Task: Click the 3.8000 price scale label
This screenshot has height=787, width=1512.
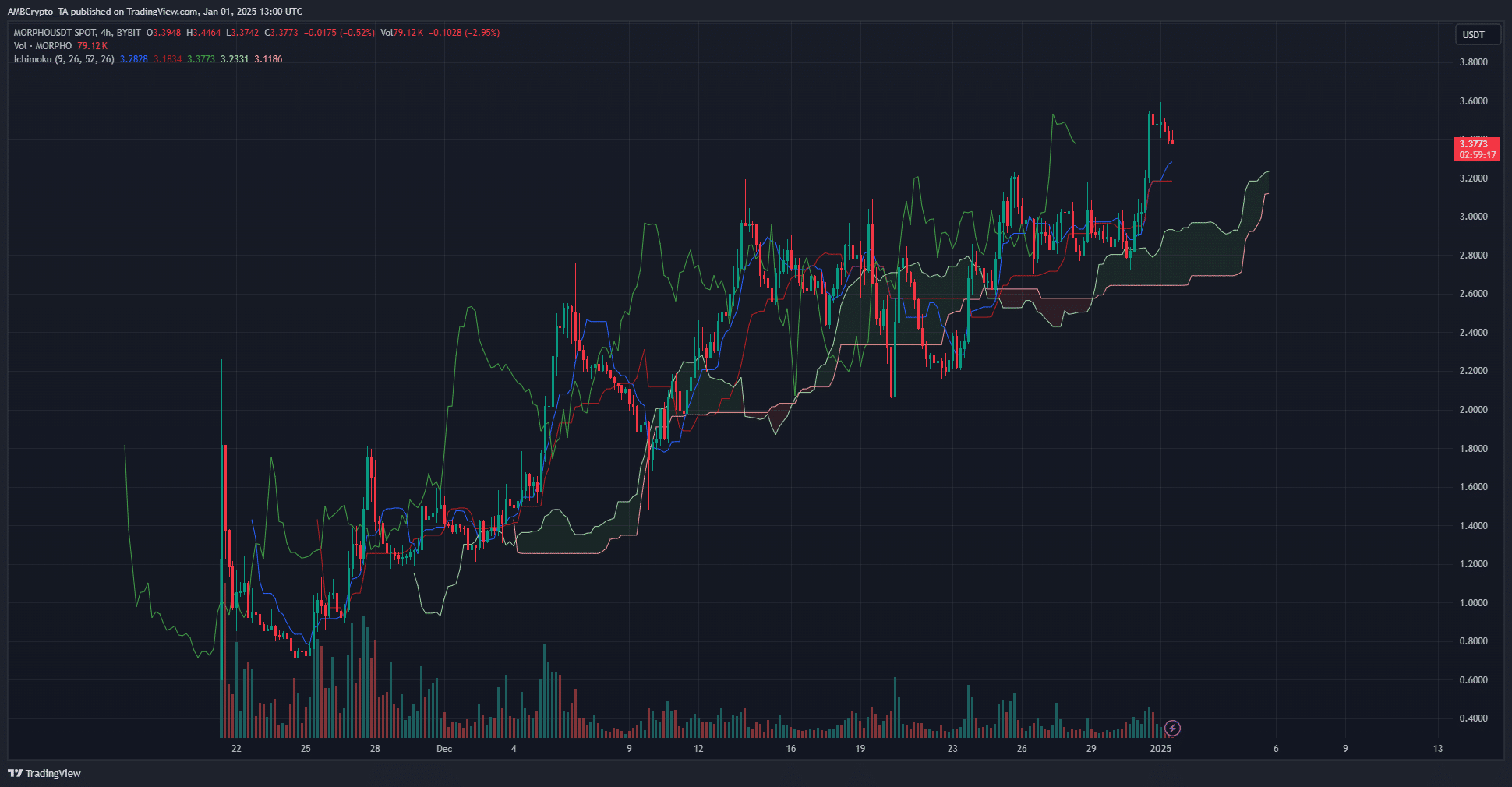Action: pyautogui.click(x=1473, y=62)
